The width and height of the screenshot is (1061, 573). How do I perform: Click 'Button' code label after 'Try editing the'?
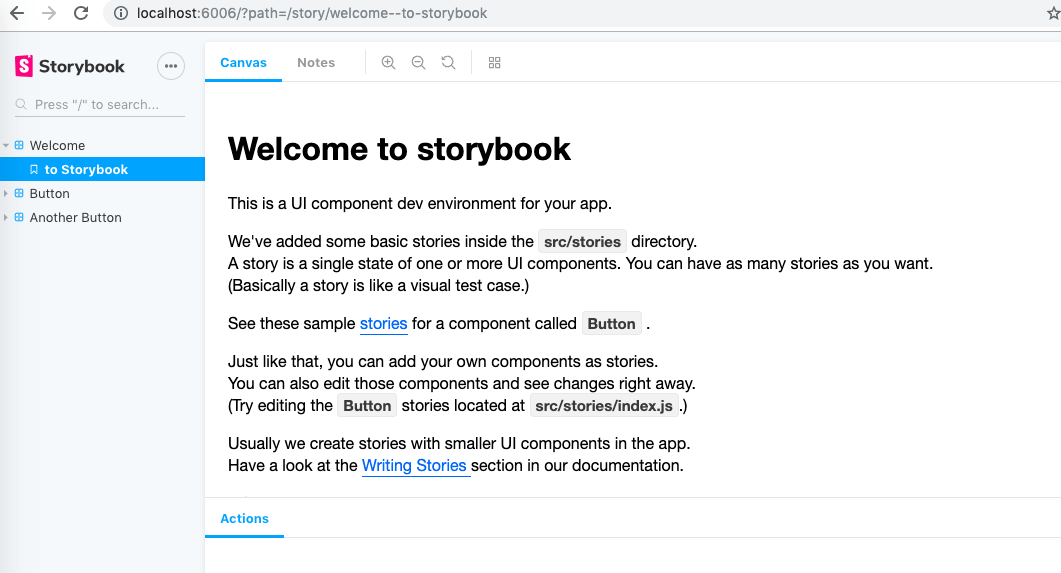pyautogui.click(x=367, y=406)
